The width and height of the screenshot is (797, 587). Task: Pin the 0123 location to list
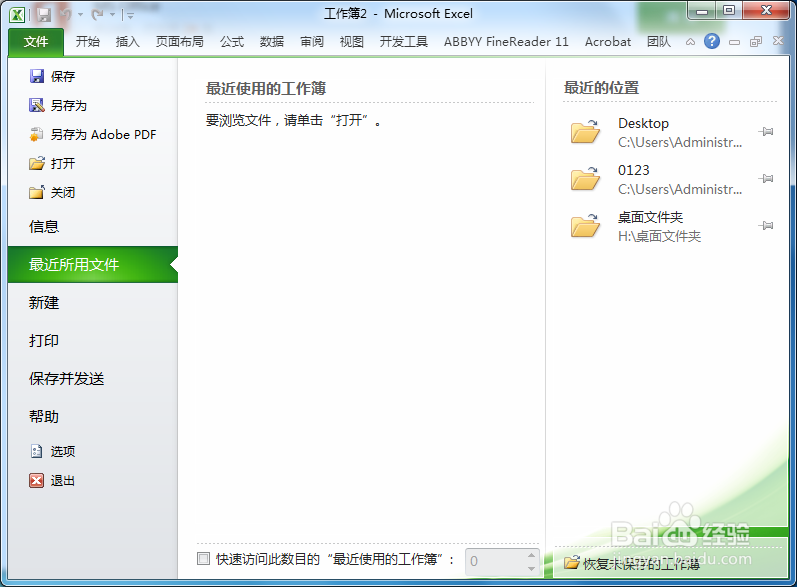pos(766,178)
